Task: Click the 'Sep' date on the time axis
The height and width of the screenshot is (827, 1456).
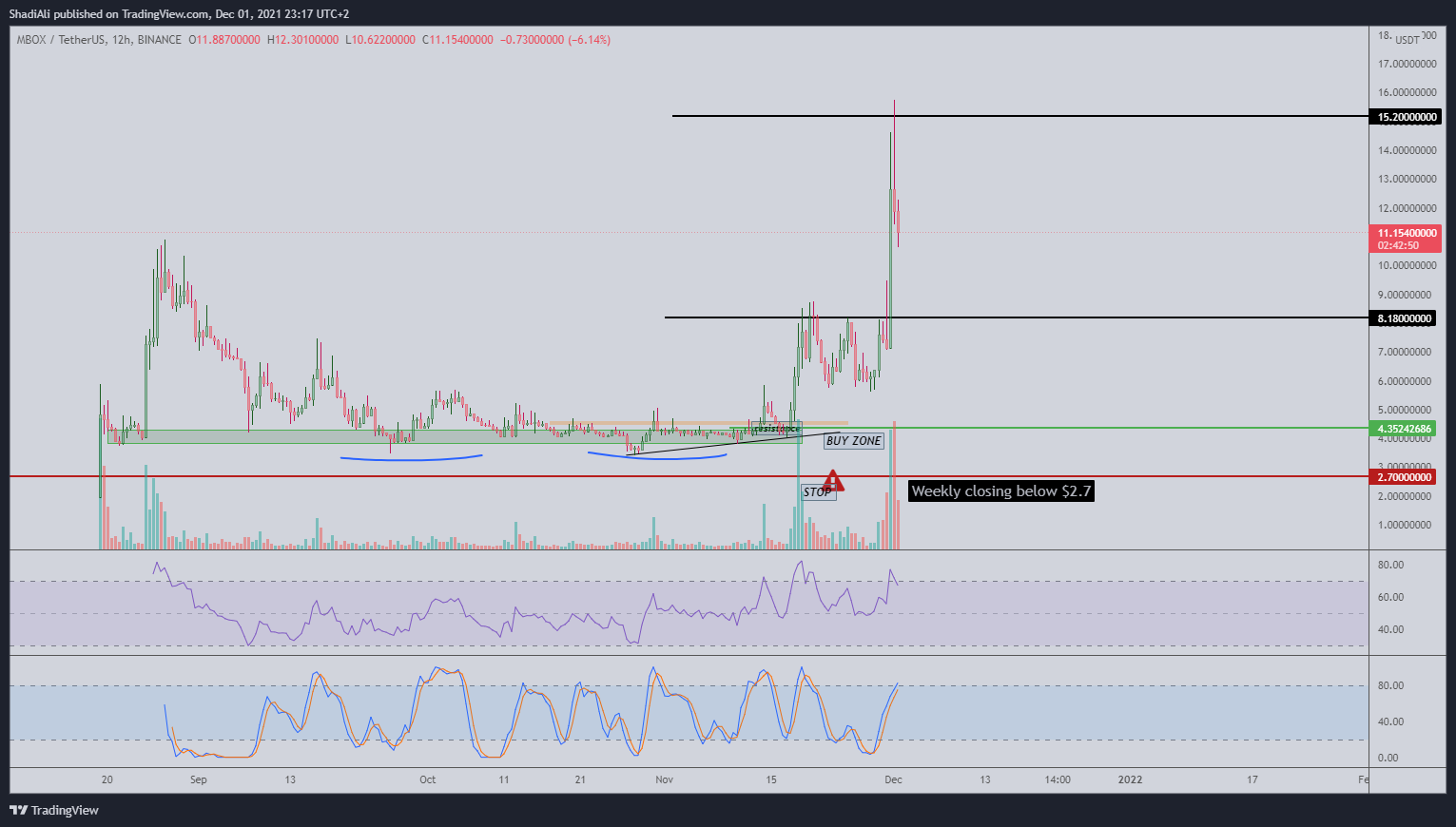Action: coord(198,779)
